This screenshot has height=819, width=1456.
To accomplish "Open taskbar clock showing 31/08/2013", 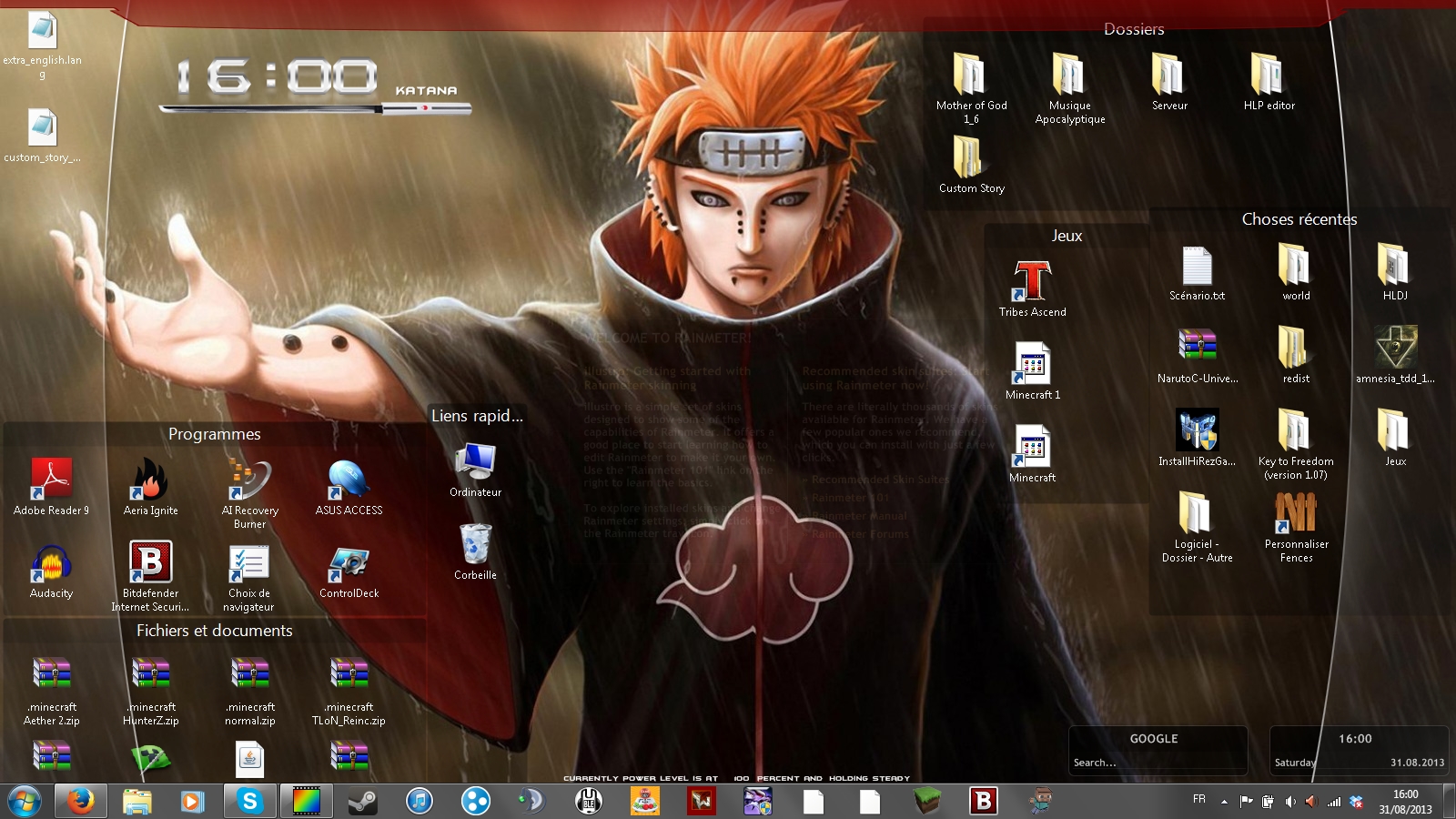I will (x=1405, y=802).
